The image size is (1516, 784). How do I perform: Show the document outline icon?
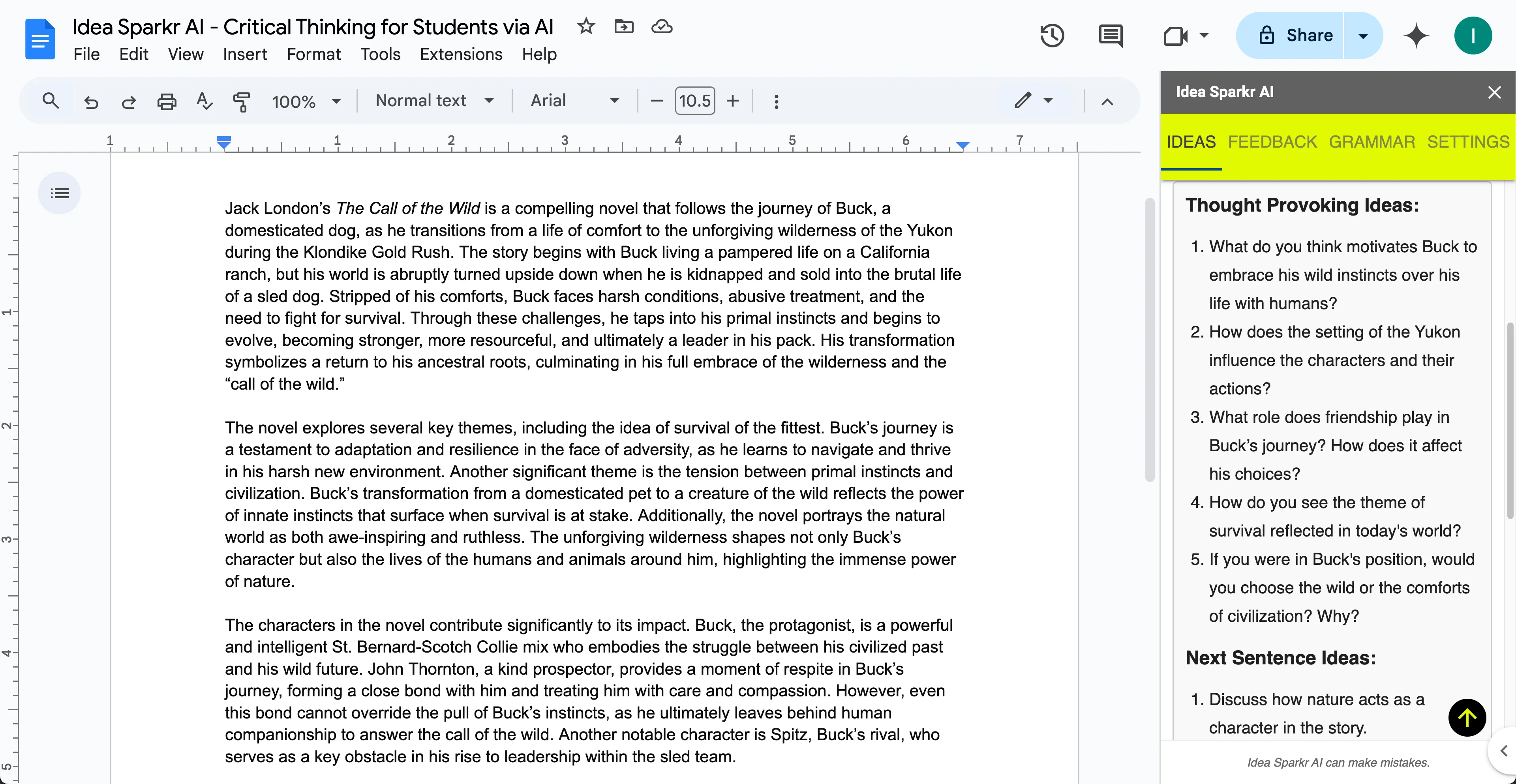coord(60,193)
